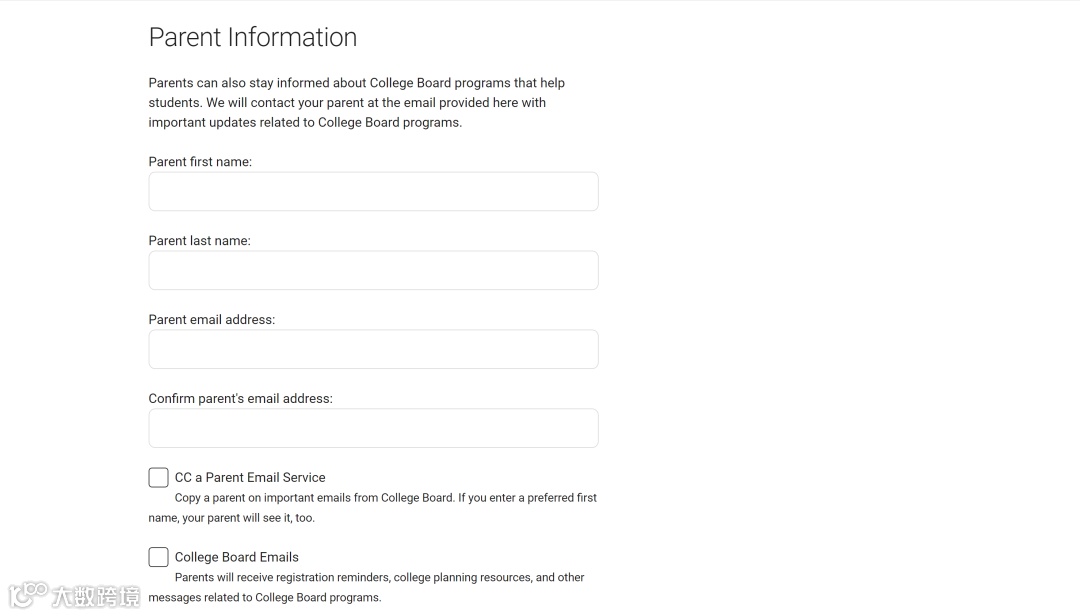Viewport: 1080px width, 616px height.
Task: Click the 'Parent email address:' label
Action: [211, 320]
